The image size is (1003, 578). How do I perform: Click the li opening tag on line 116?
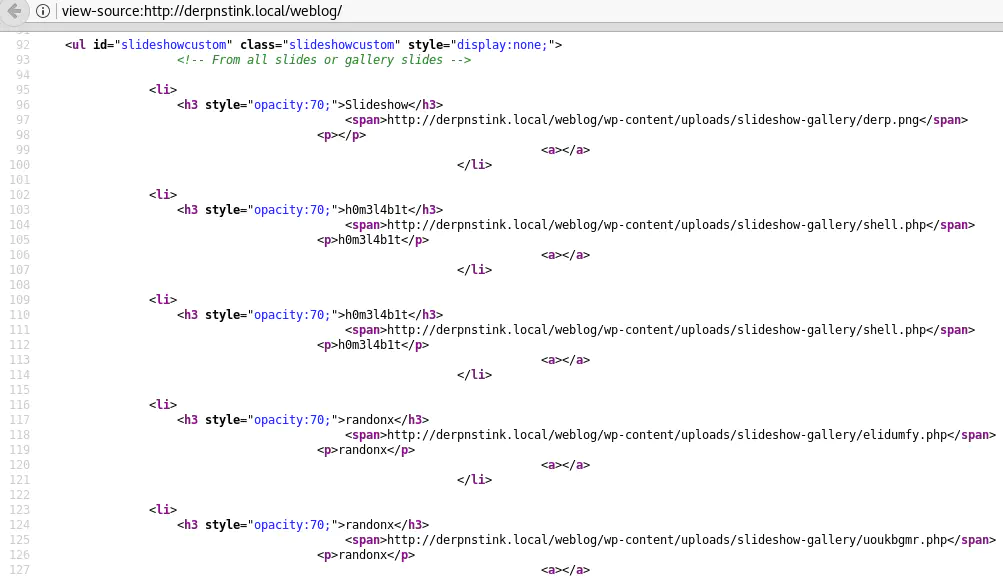tap(162, 404)
